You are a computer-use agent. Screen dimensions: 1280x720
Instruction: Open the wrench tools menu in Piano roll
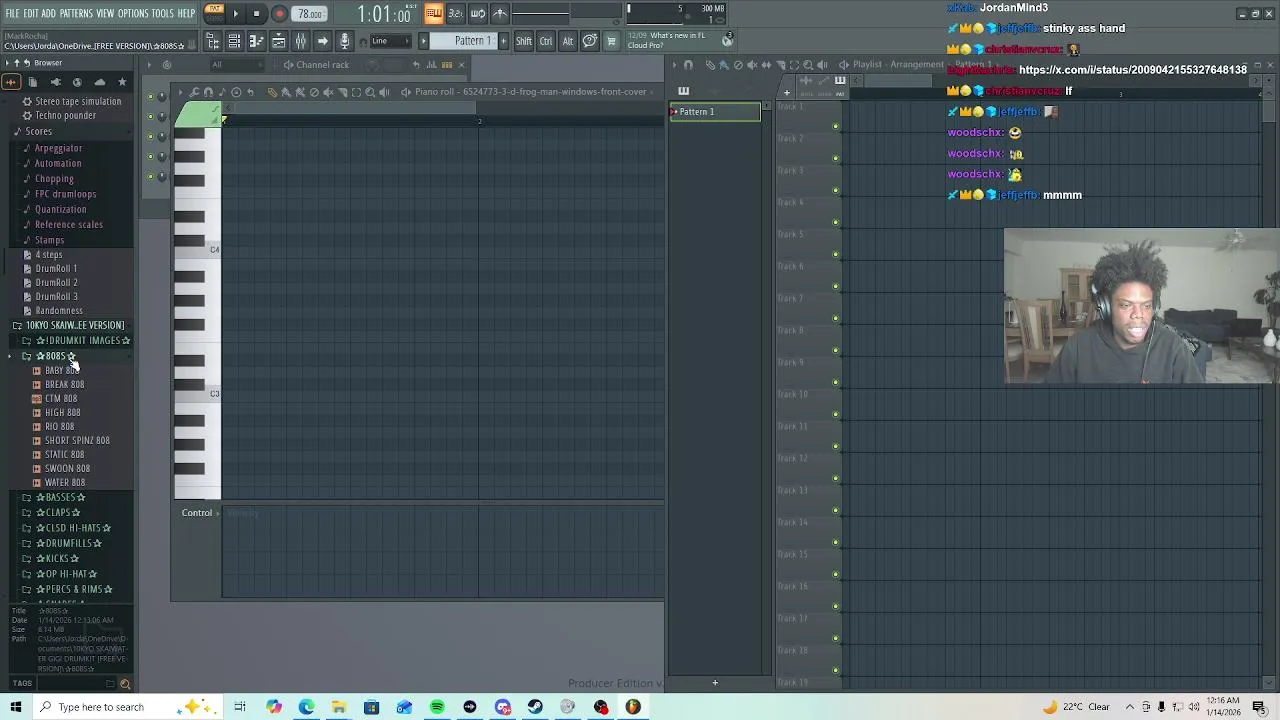tap(194, 92)
